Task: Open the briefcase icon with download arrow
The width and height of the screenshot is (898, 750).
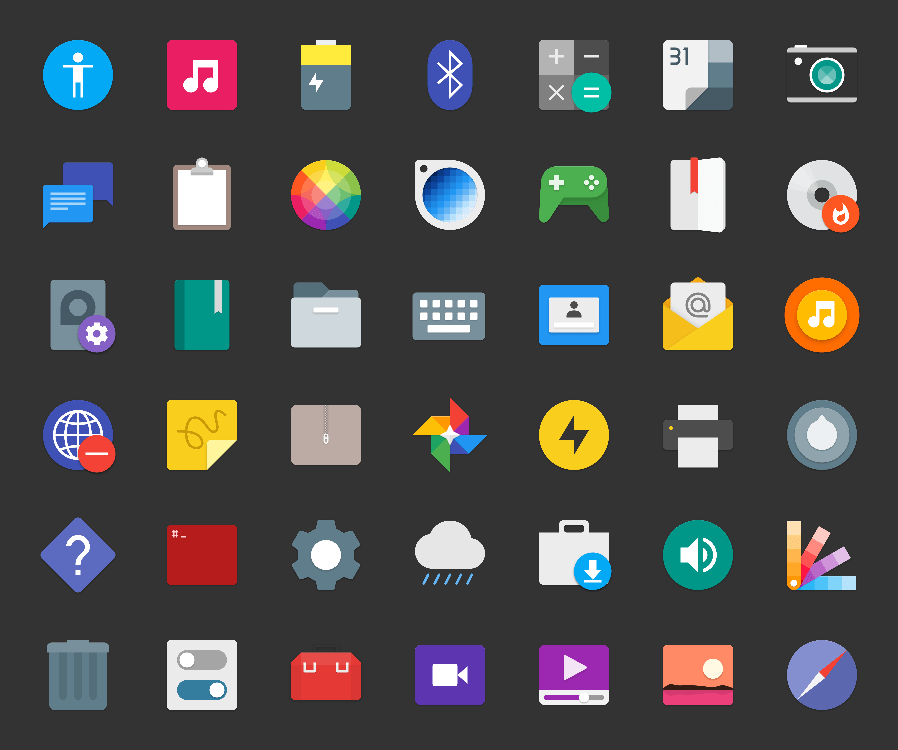Action: click(x=575, y=554)
